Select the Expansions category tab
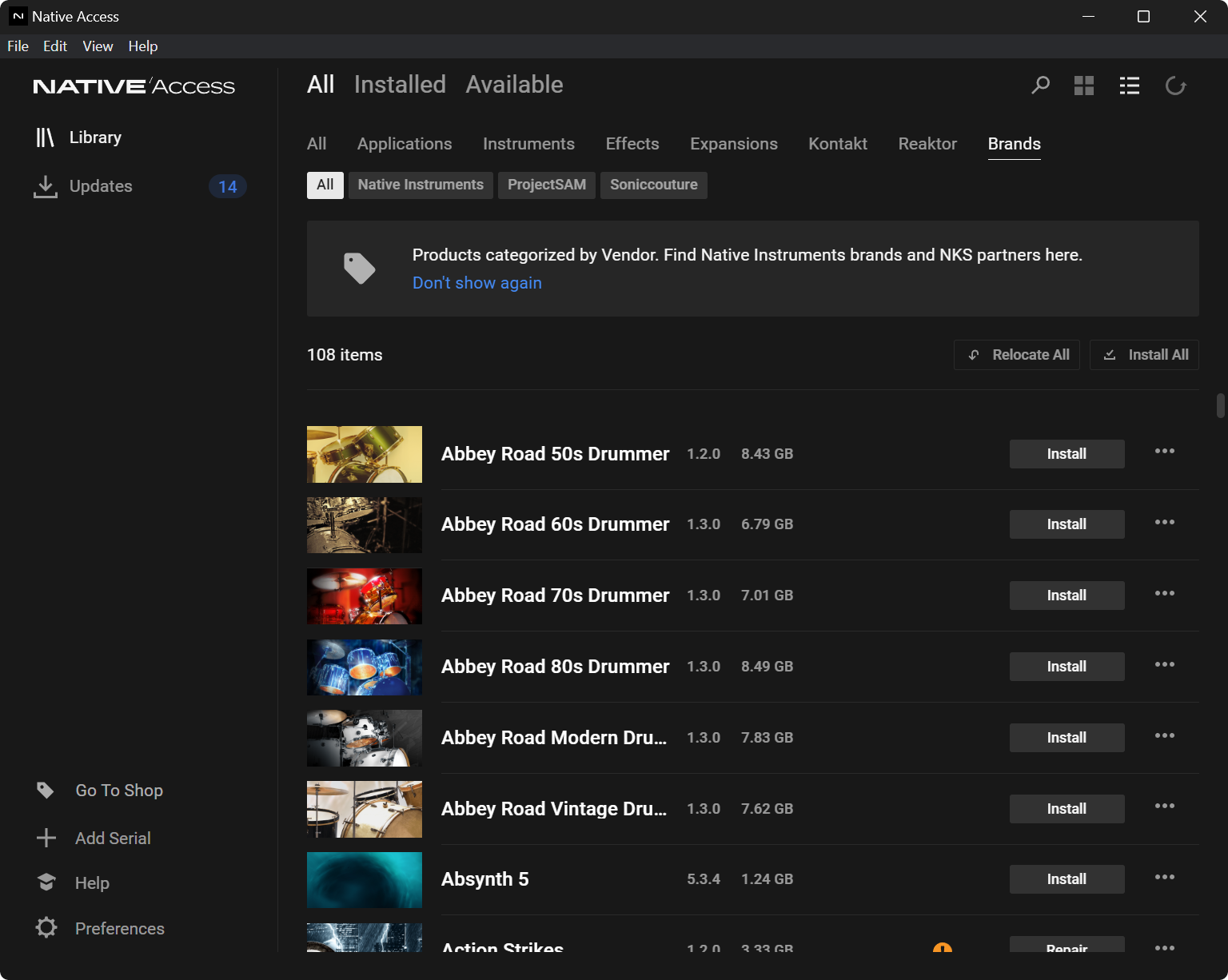Viewport: 1228px width, 980px height. coord(734,144)
